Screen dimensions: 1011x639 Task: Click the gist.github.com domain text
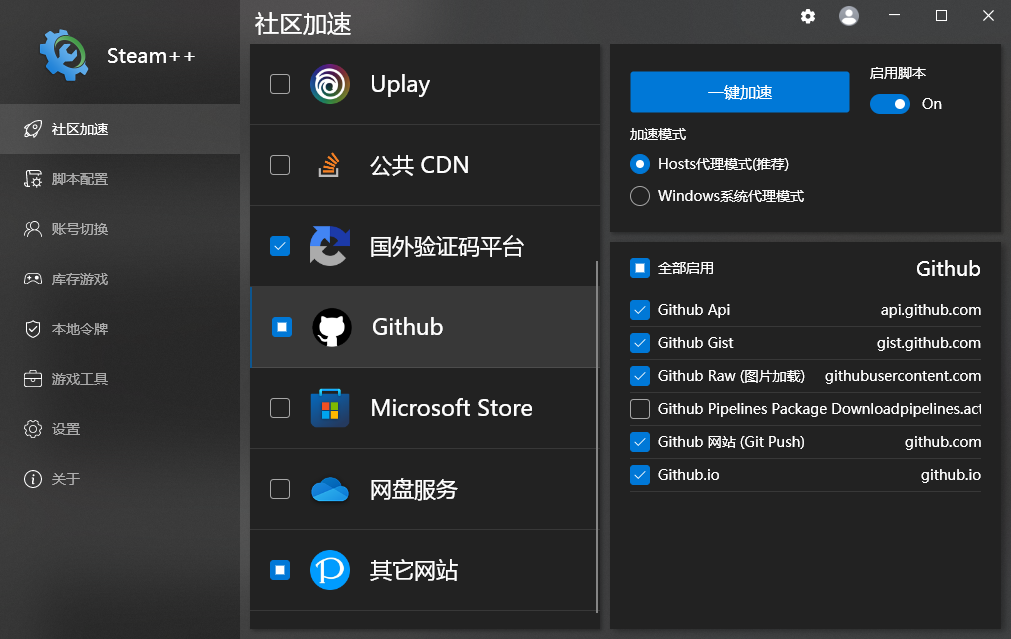click(x=928, y=343)
